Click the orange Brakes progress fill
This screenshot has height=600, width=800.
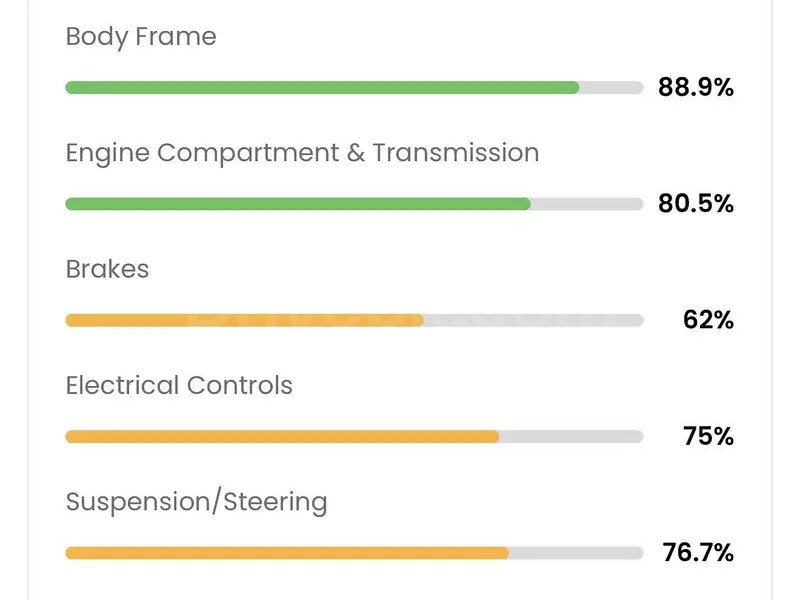pyautogui.click(x=244, y=320)
